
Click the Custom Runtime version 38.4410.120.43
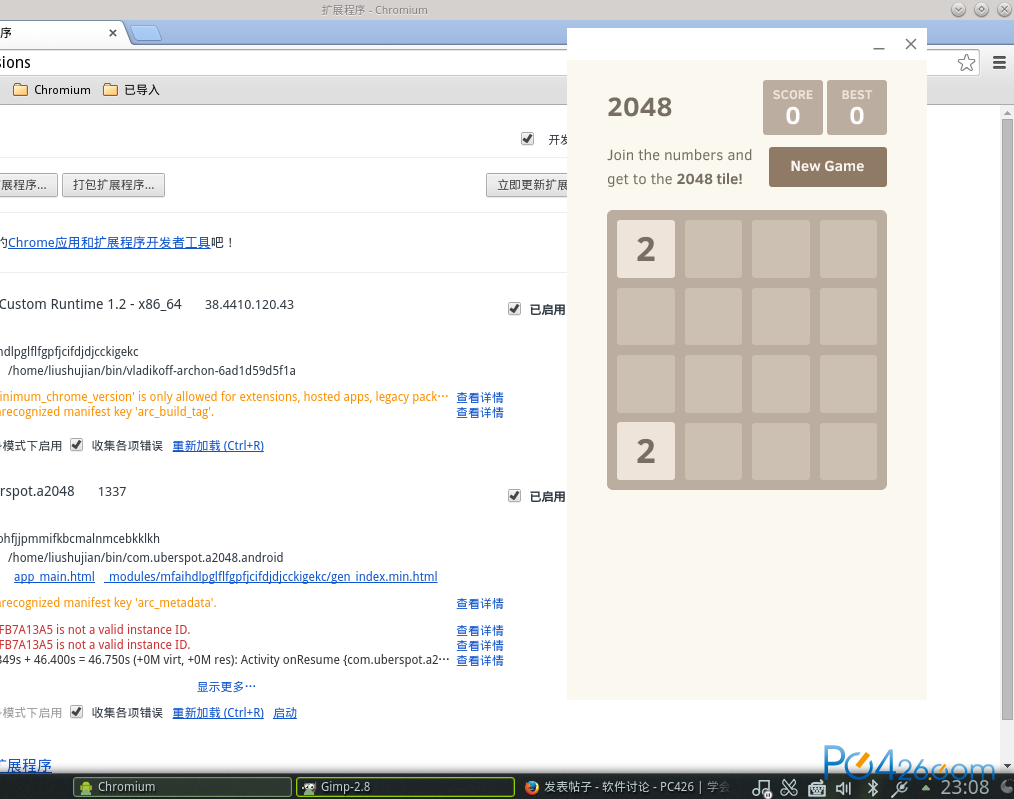[x=249, y=304]
